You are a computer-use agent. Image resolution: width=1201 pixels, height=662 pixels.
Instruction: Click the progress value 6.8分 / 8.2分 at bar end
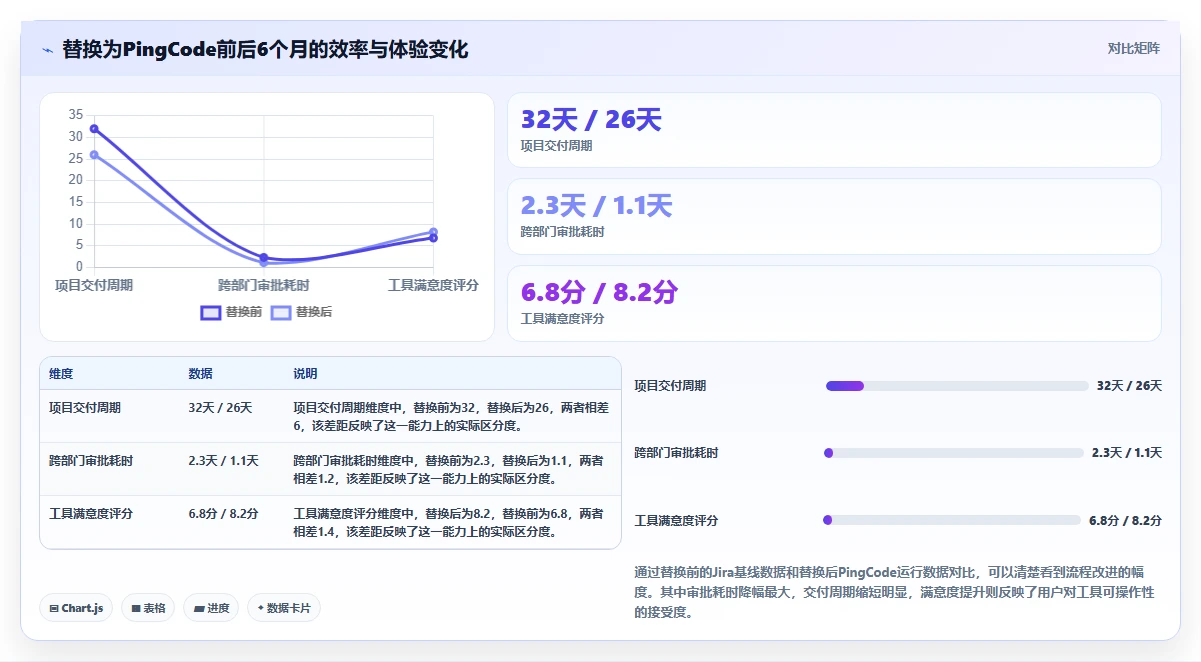[x=1125, y=521]
